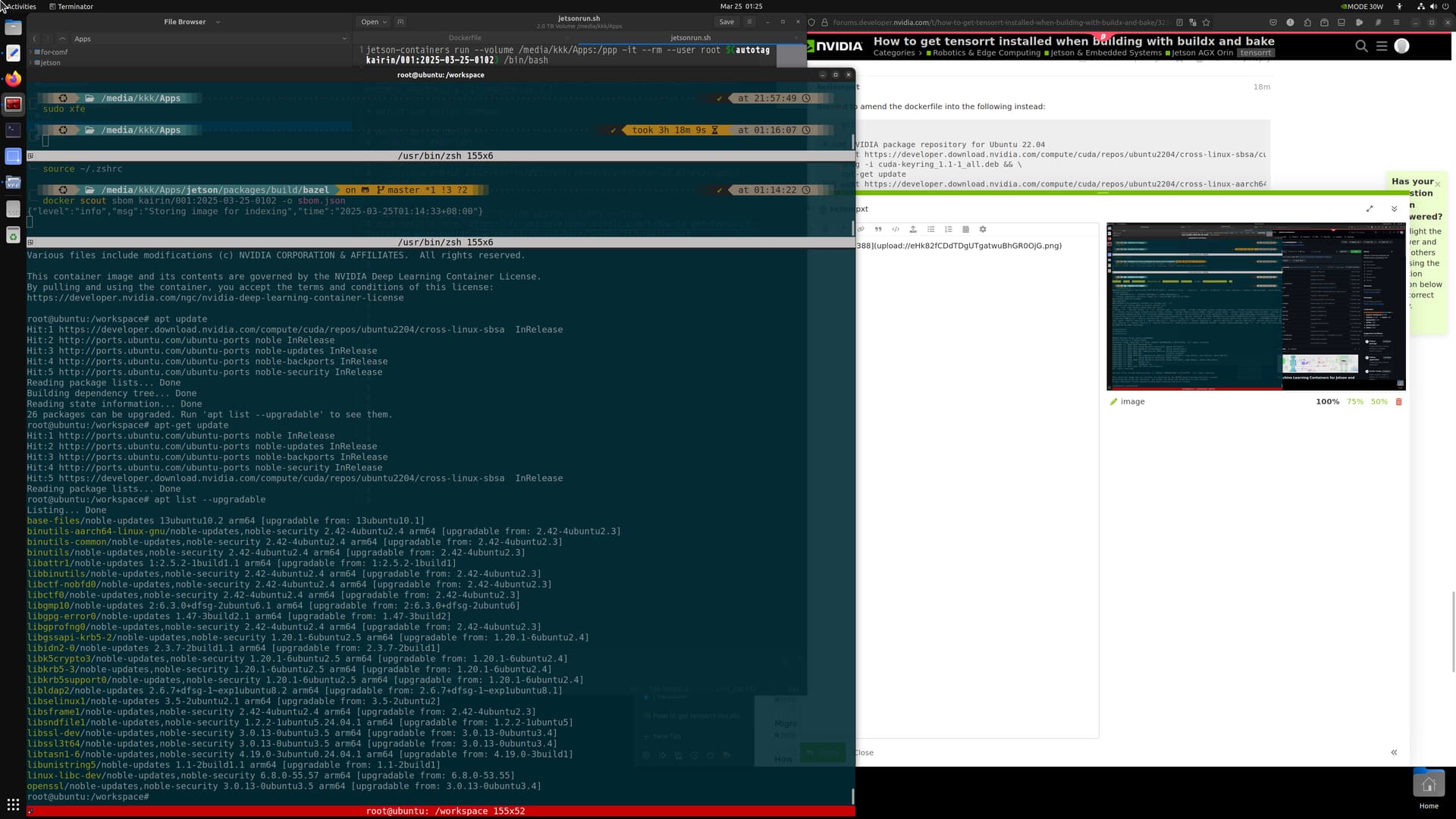Click the forum page scrollbar
This screenshot has height=819, width=1456.
pyautogui.click(x=1453, y=631)
